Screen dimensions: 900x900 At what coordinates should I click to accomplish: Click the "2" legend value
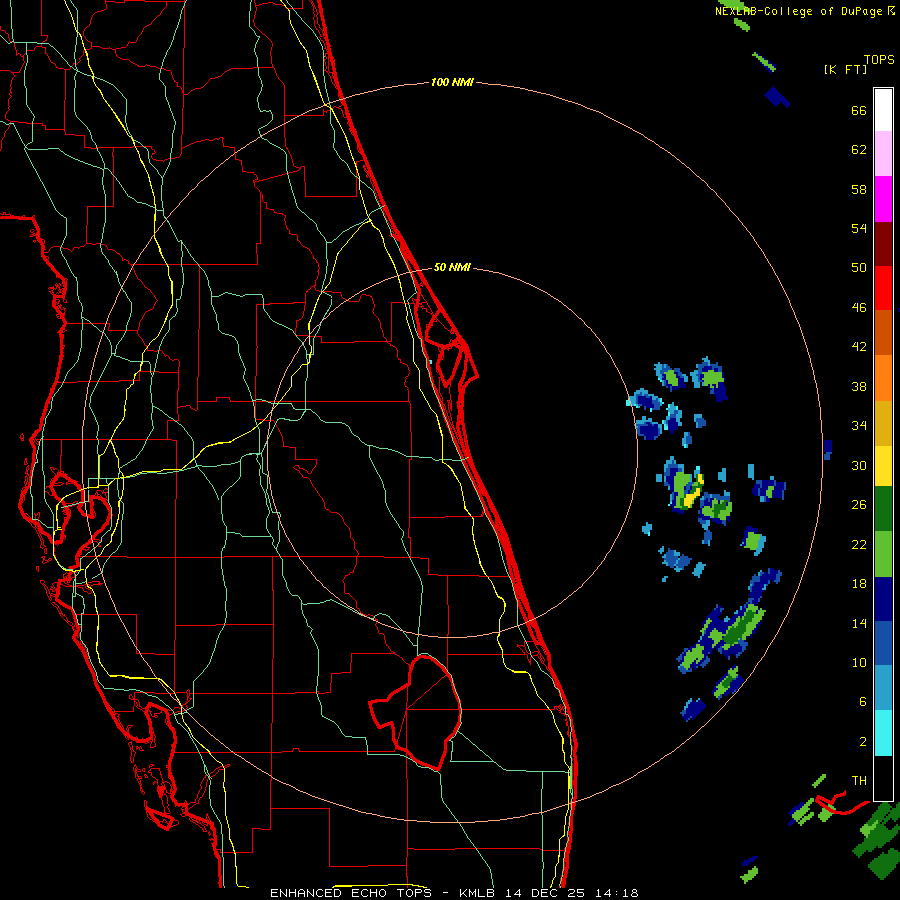(863, 742)
